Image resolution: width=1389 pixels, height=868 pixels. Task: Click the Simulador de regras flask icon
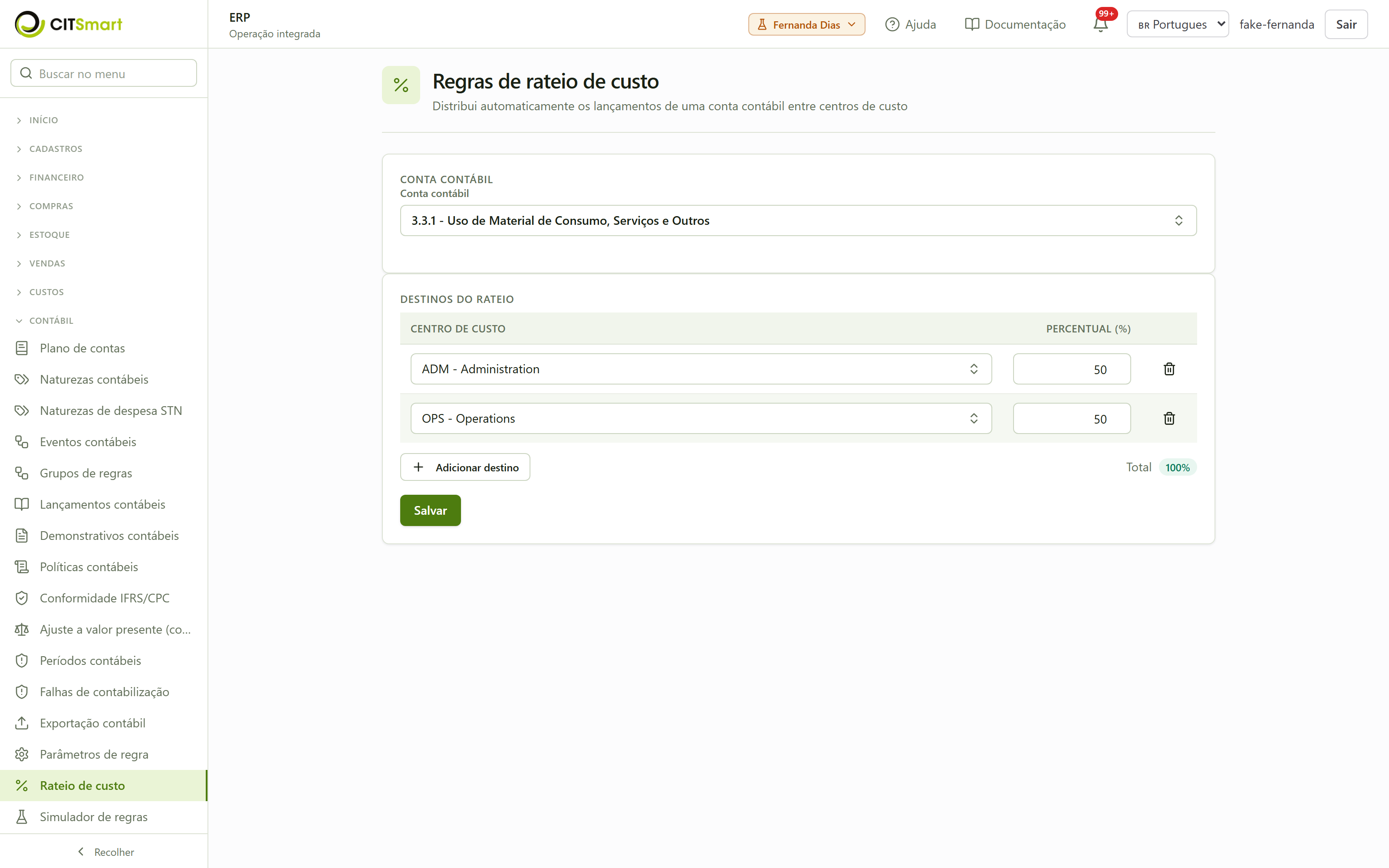(x=22, y=817)
